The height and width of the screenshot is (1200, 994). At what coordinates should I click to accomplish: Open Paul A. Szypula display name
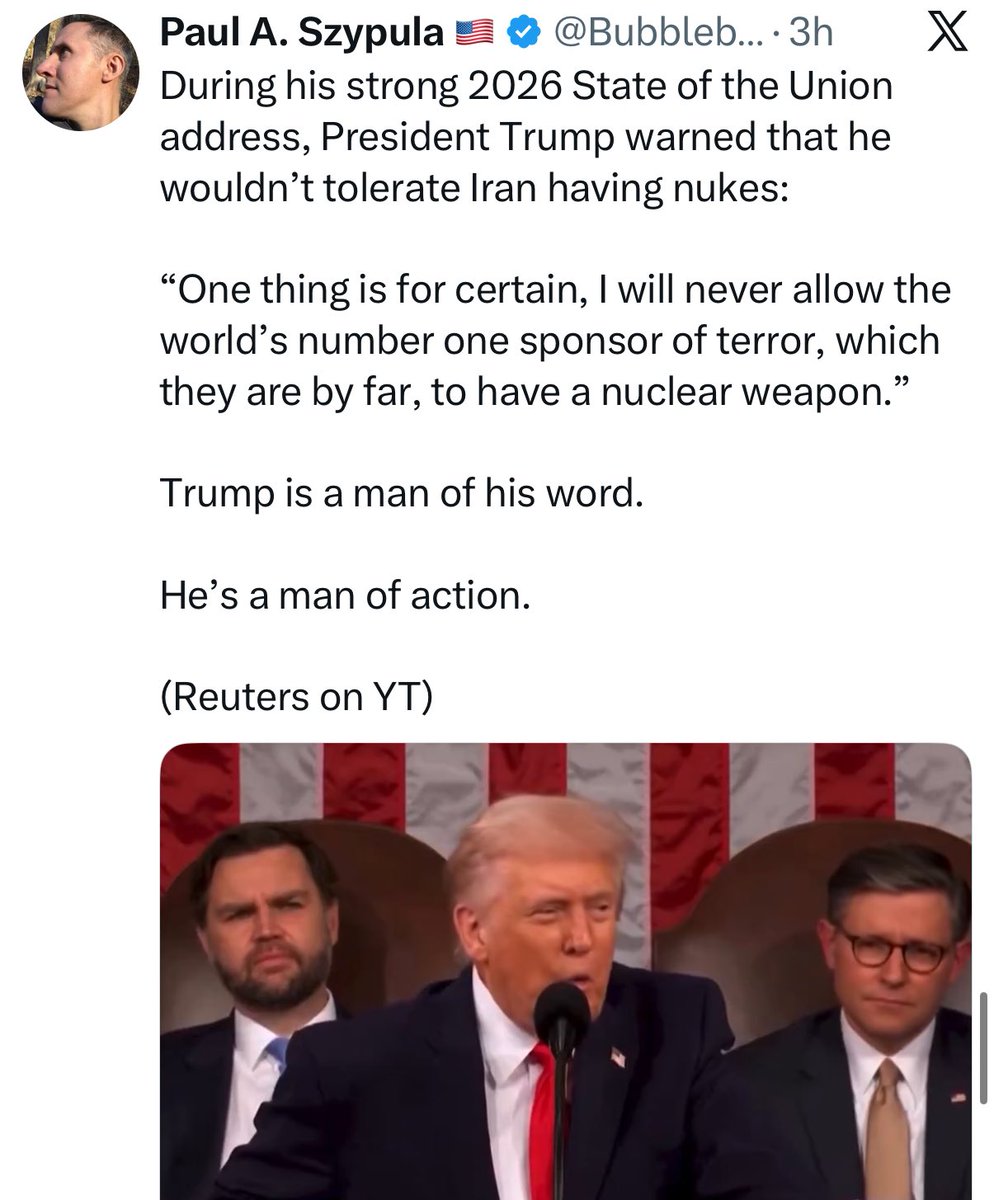click(302, 35)
